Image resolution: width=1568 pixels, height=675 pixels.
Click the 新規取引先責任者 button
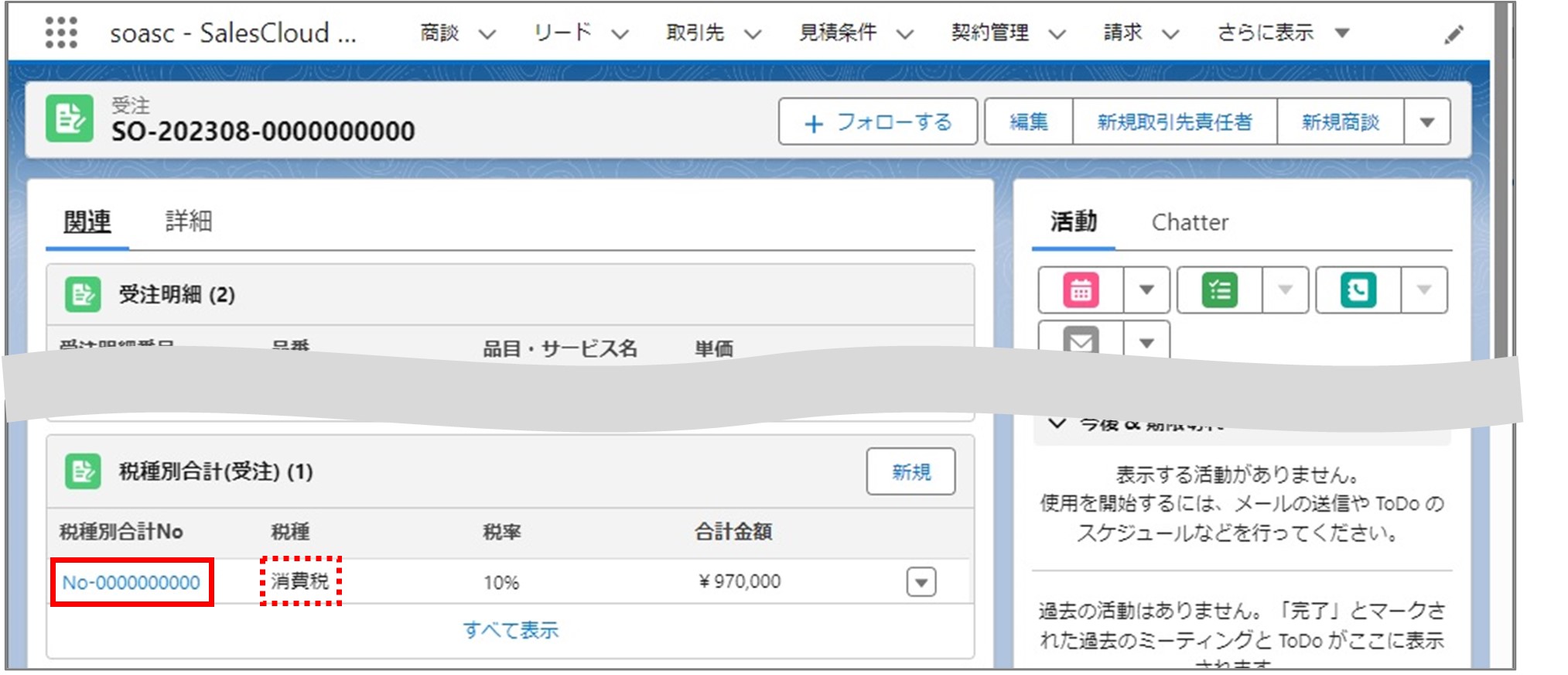(1174, 122)
